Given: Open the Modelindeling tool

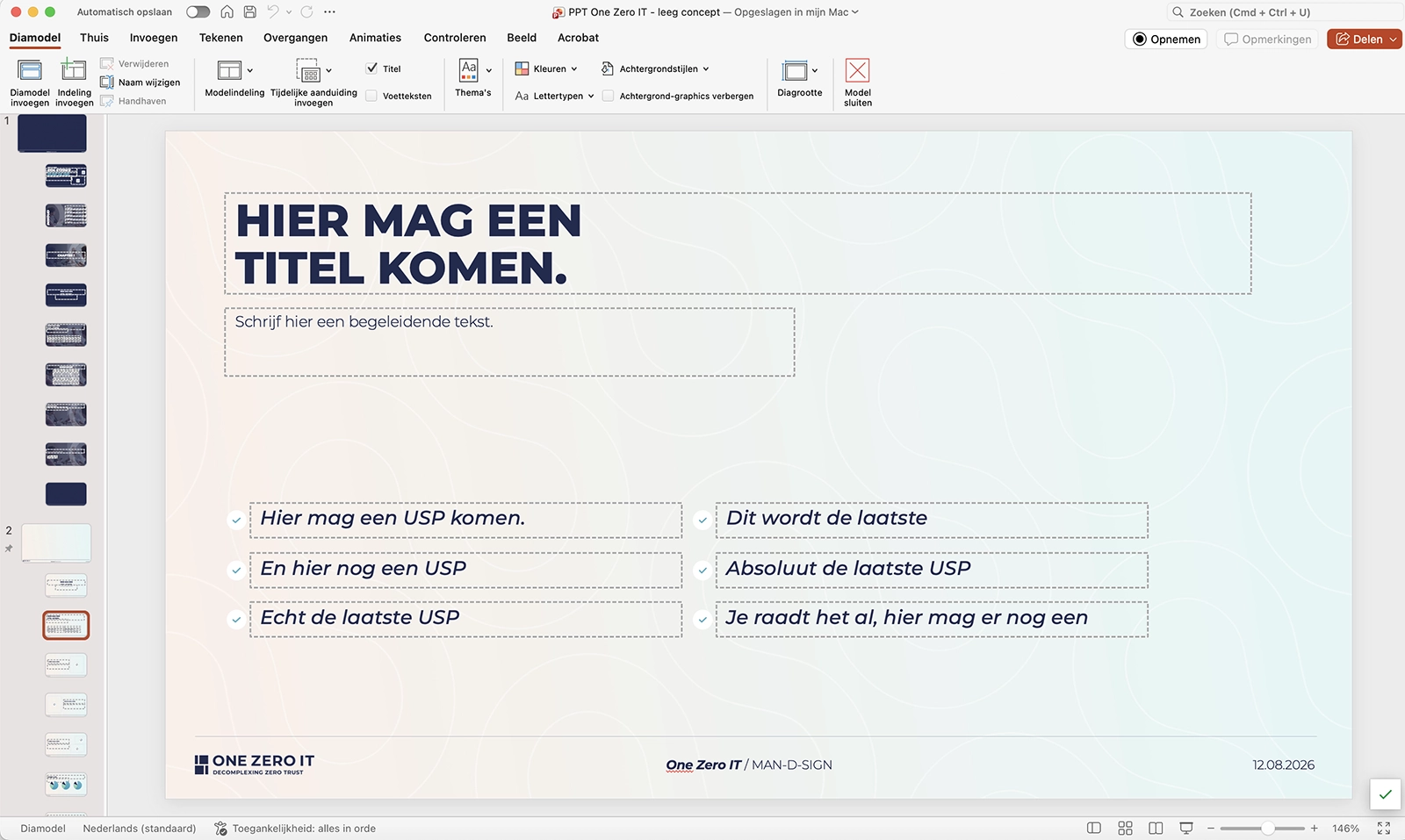Looking at the screenshot, I should pyautogui.click(x=230, y=71).
